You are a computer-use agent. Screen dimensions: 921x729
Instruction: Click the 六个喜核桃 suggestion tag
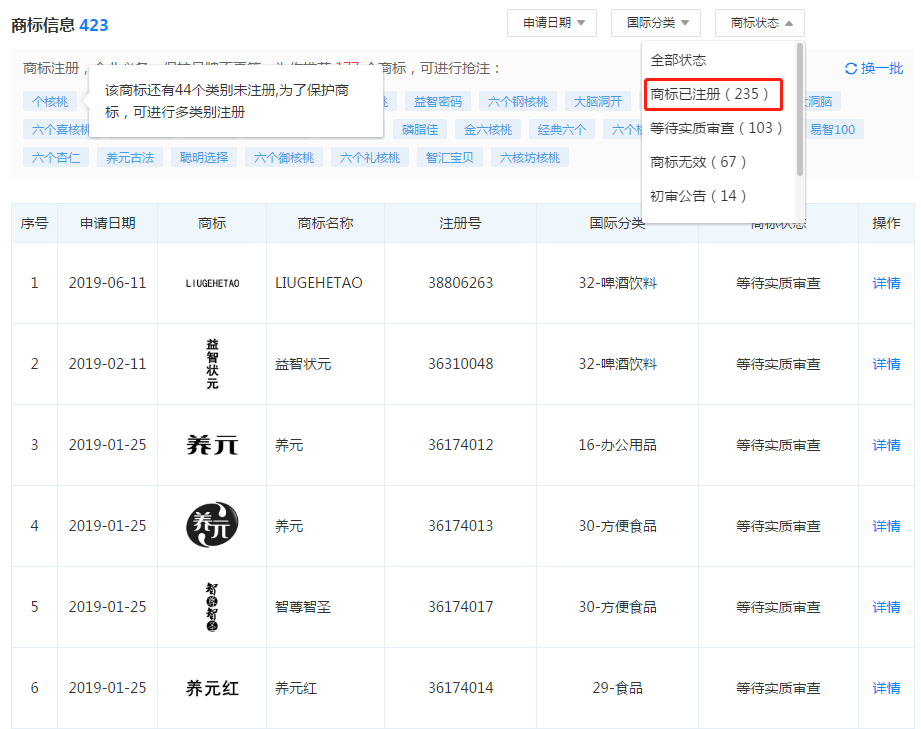point(57,129)
